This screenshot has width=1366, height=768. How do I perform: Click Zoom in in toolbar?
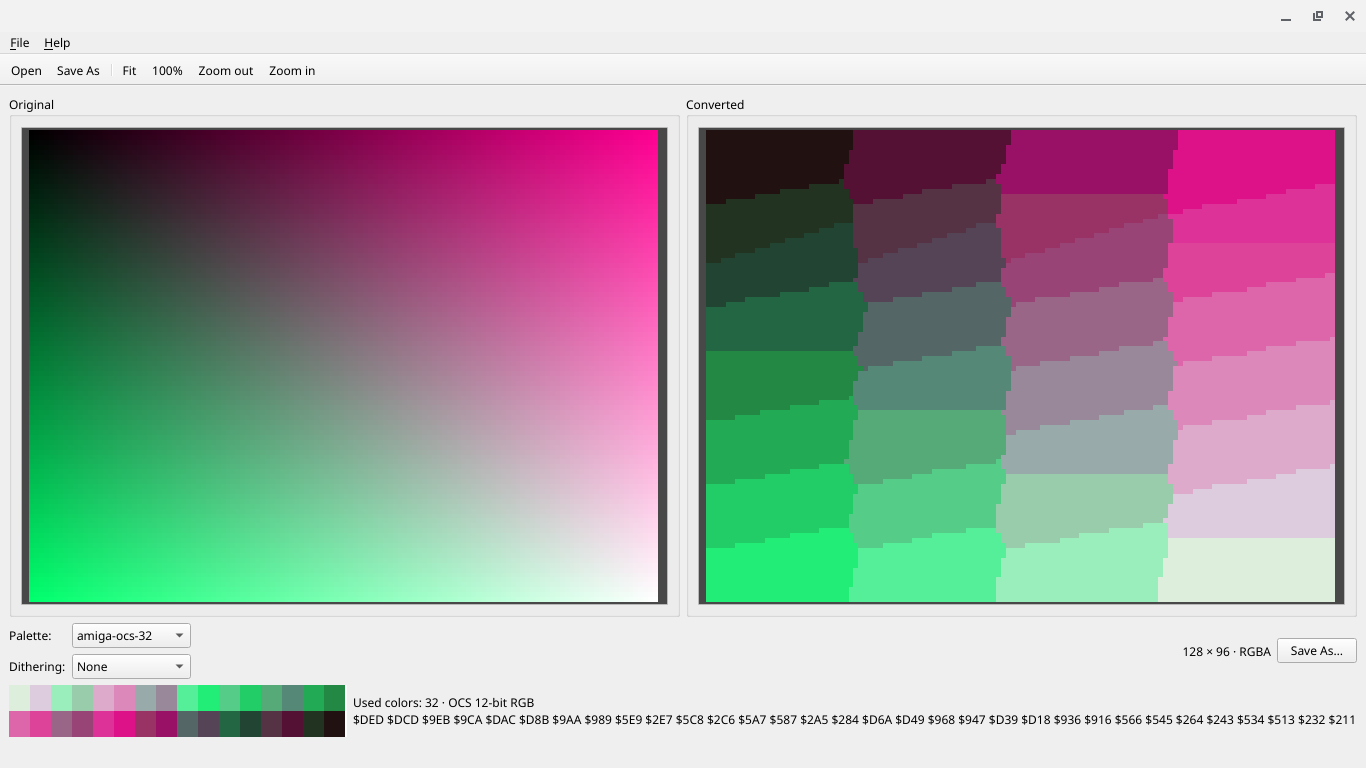[x=292, y=71]
